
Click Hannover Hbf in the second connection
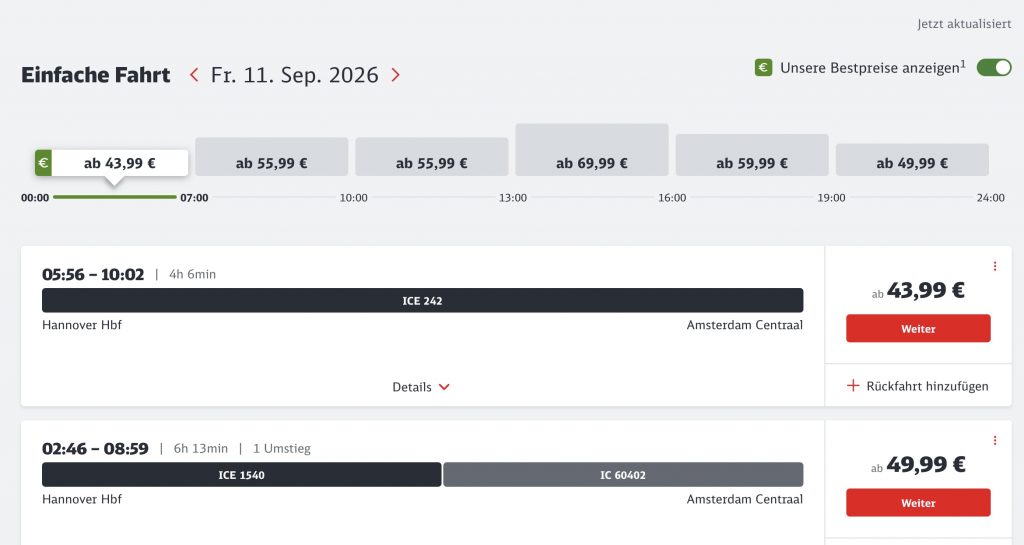click(82, 499)
